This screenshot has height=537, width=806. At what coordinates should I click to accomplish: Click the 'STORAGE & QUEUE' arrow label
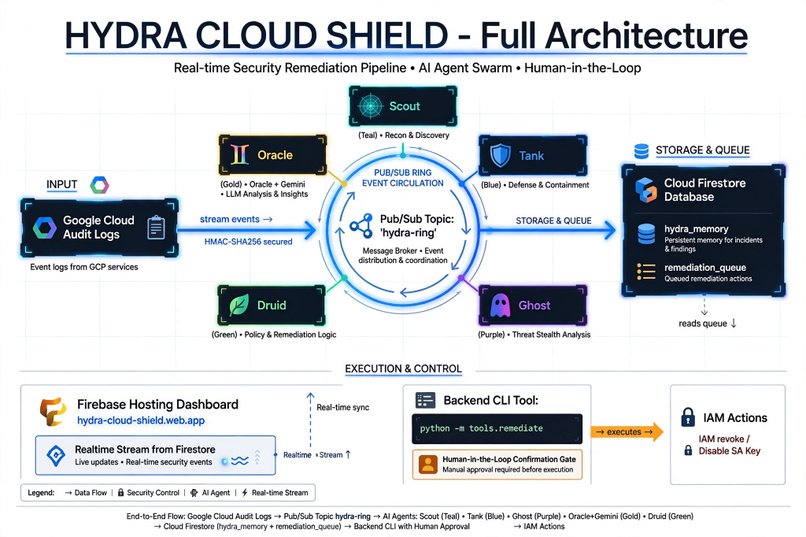click(554, 220)
